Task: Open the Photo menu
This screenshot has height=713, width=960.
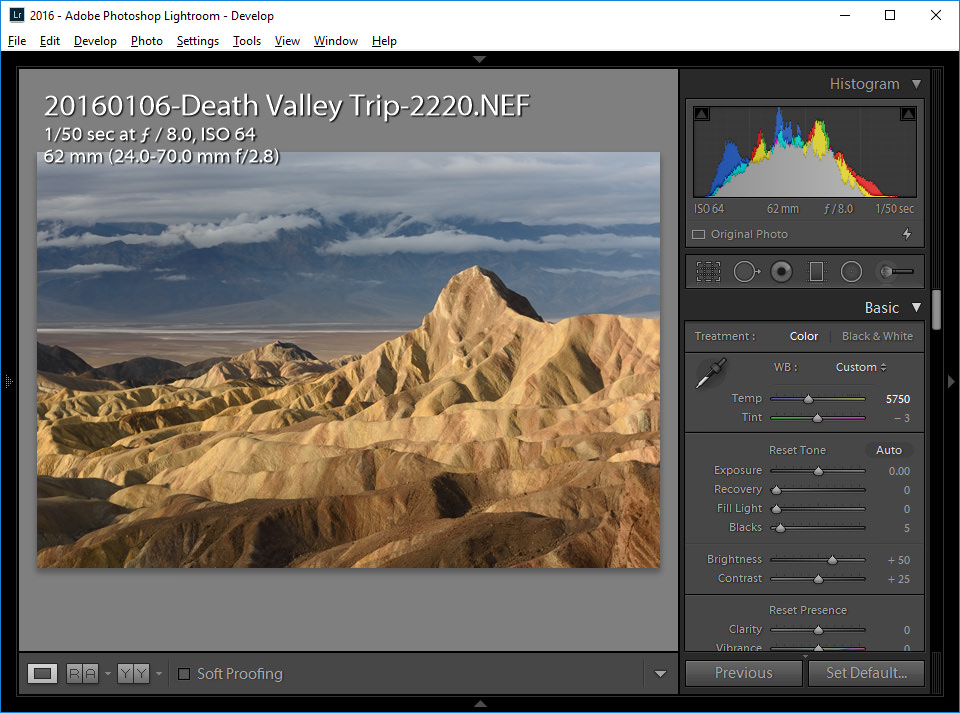Action: pyautogui.click(x=146, y=41)
